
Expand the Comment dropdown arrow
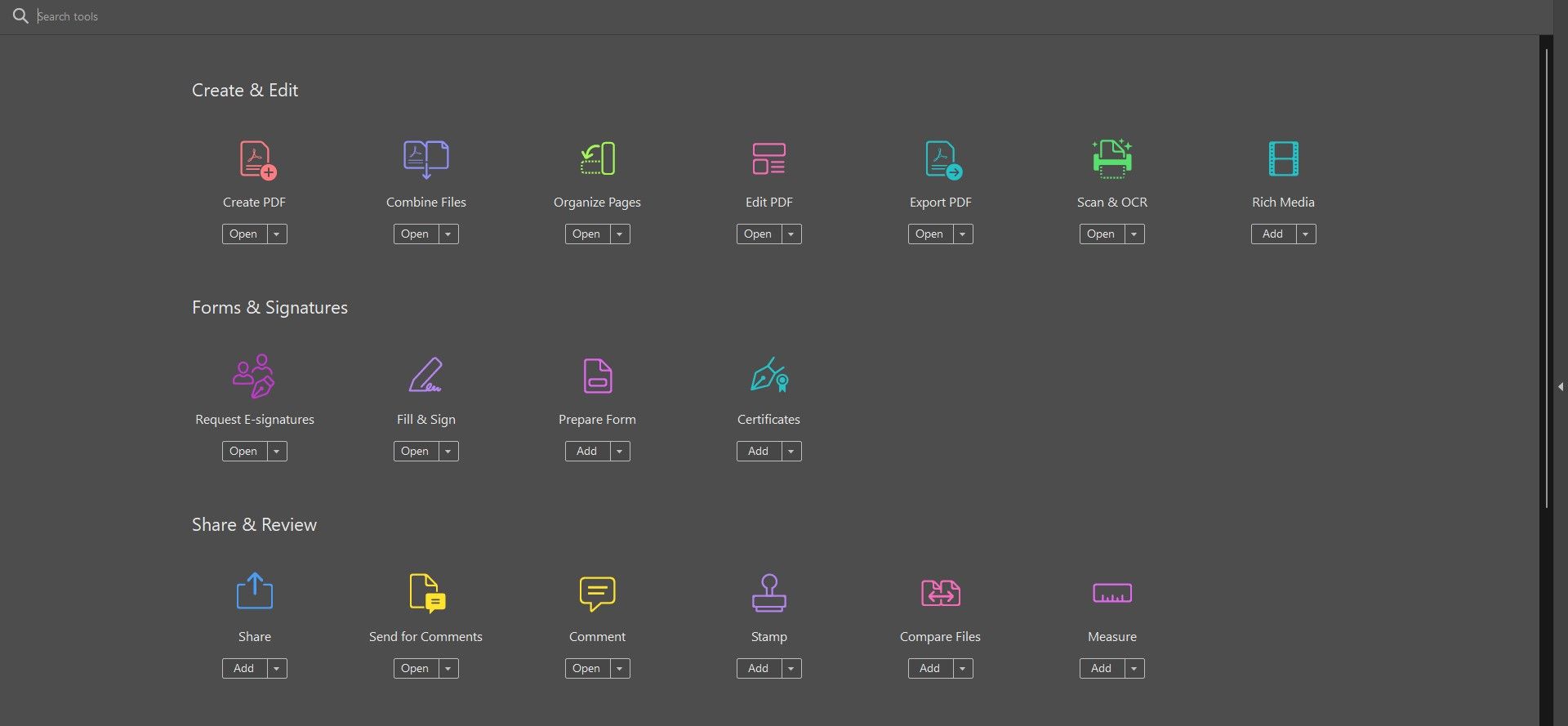click(620, 669)
